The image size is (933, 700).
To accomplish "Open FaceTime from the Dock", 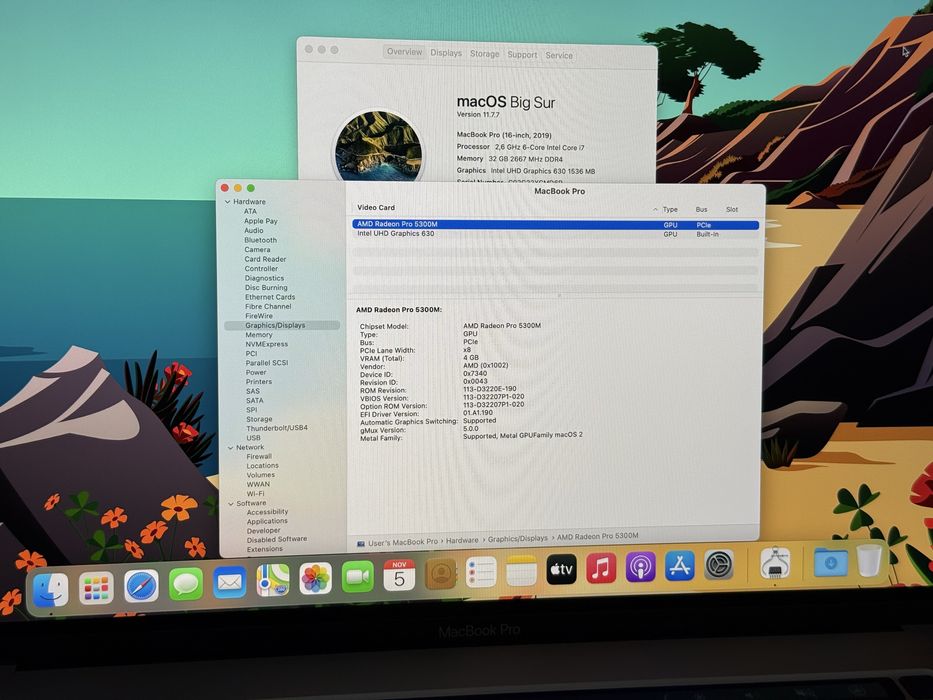I will [358, 576].
